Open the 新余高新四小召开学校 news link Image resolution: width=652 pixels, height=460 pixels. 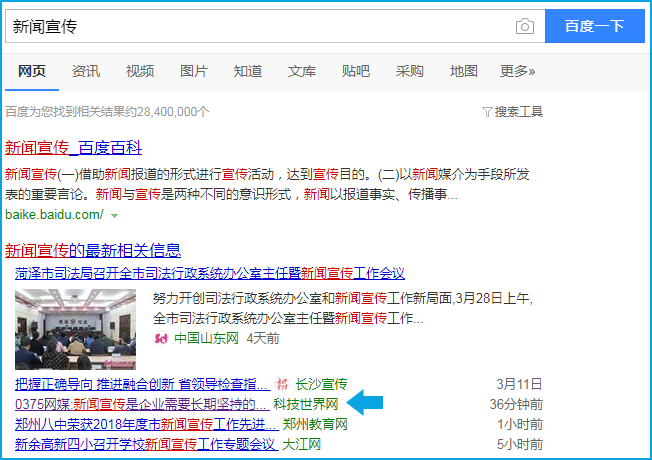click(x=146, y=444)
